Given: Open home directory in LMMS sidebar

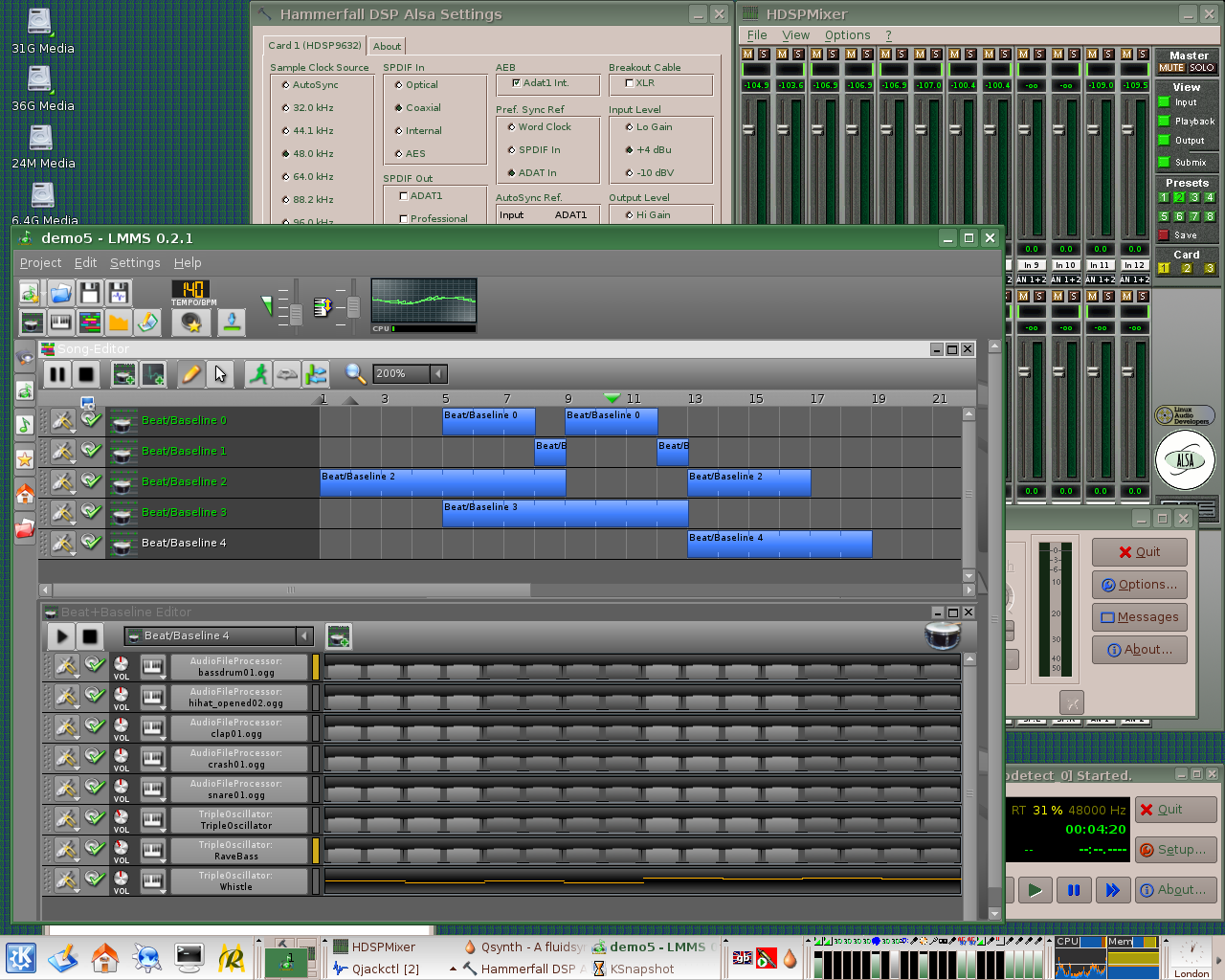Looking at the screenshot, I should coord(25,494).
